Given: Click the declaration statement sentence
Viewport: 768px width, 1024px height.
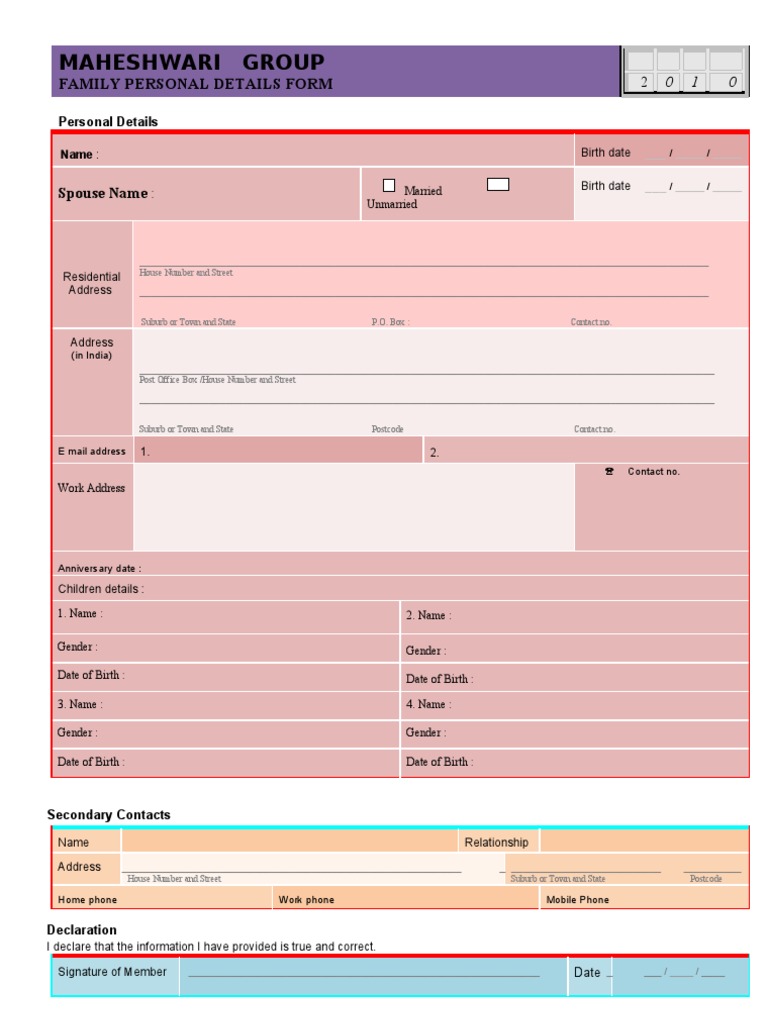Looking at the screenshot, I should (211, 946).
